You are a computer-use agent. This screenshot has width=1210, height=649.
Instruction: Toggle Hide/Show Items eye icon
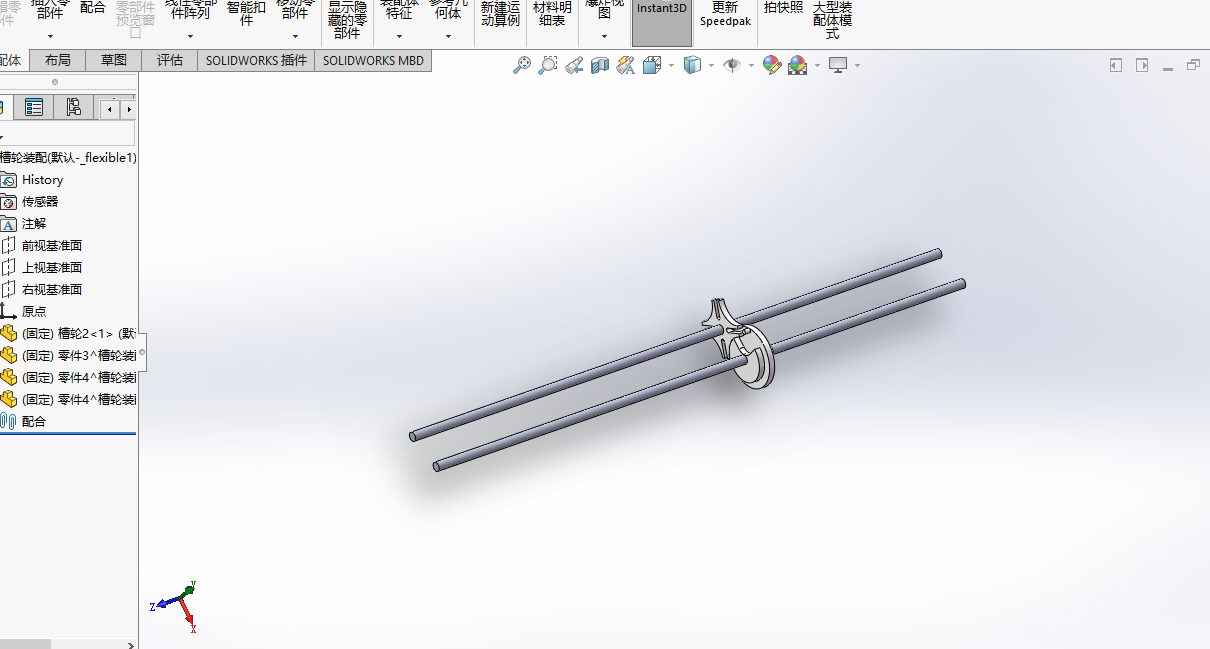tap(732, 66)
